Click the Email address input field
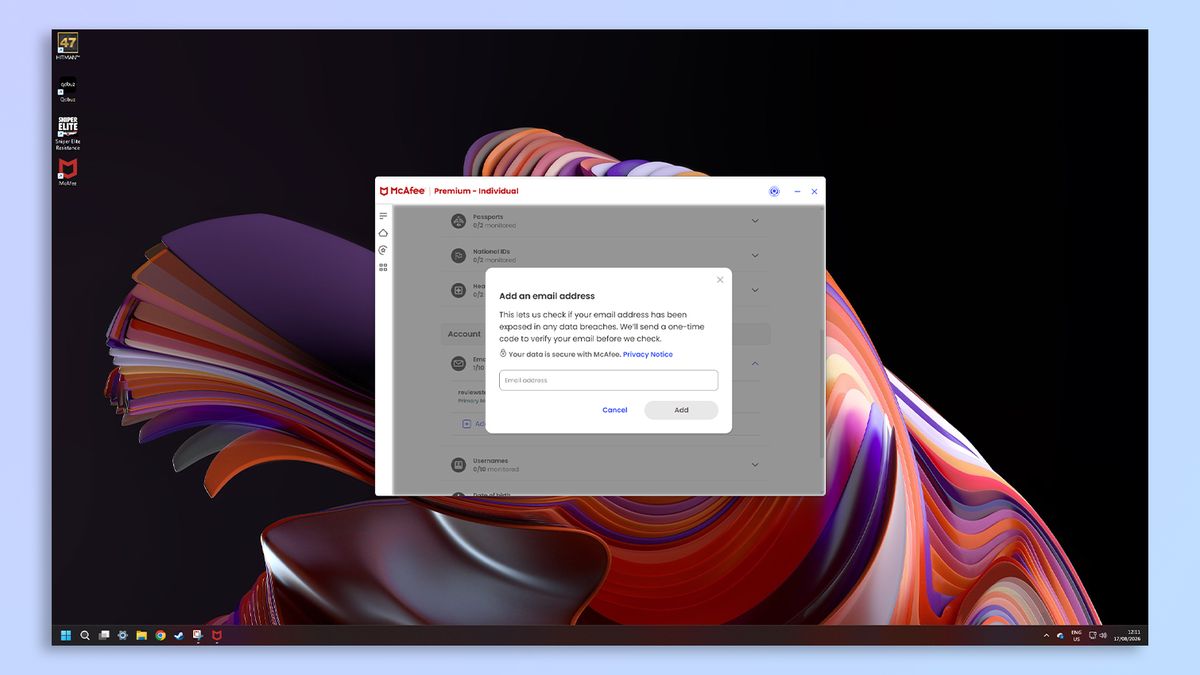 pos(608,380)
